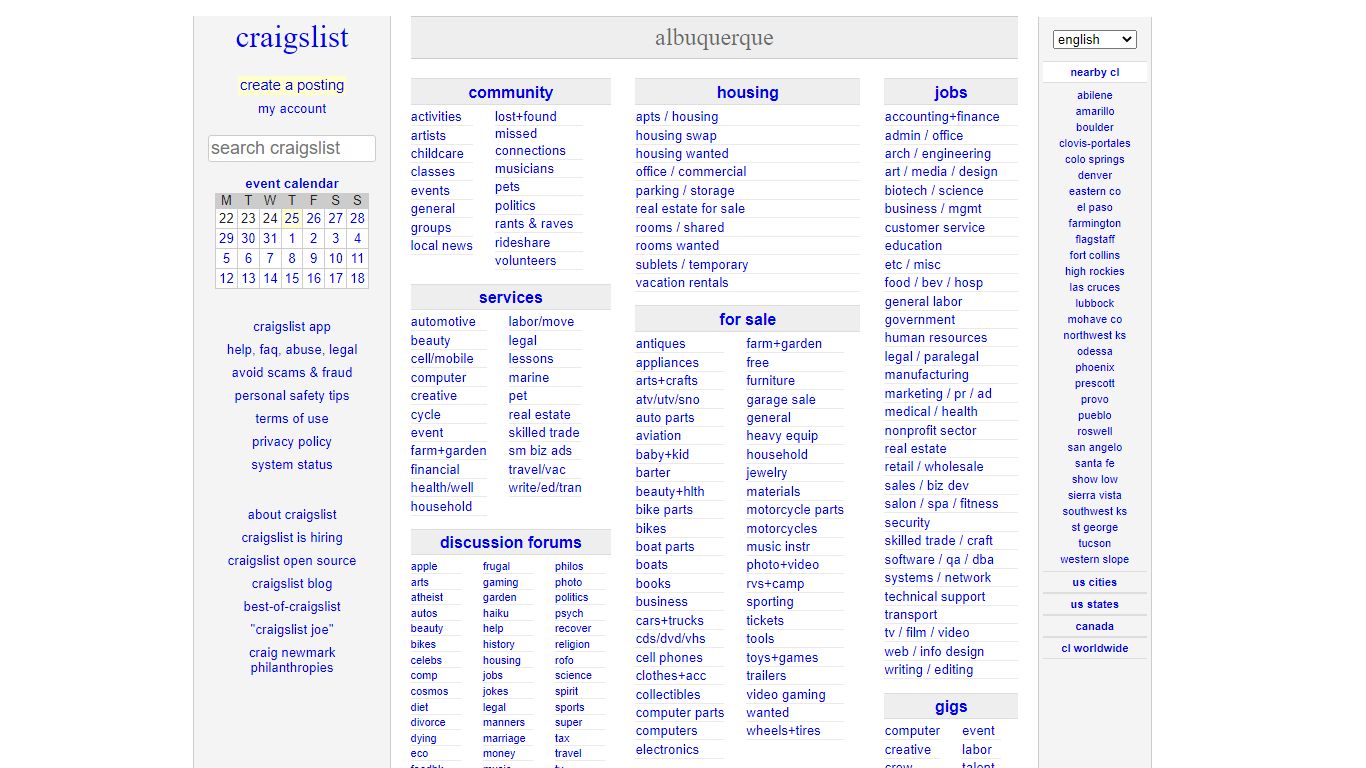Open furniture for sale category

(x=771, y=381)
